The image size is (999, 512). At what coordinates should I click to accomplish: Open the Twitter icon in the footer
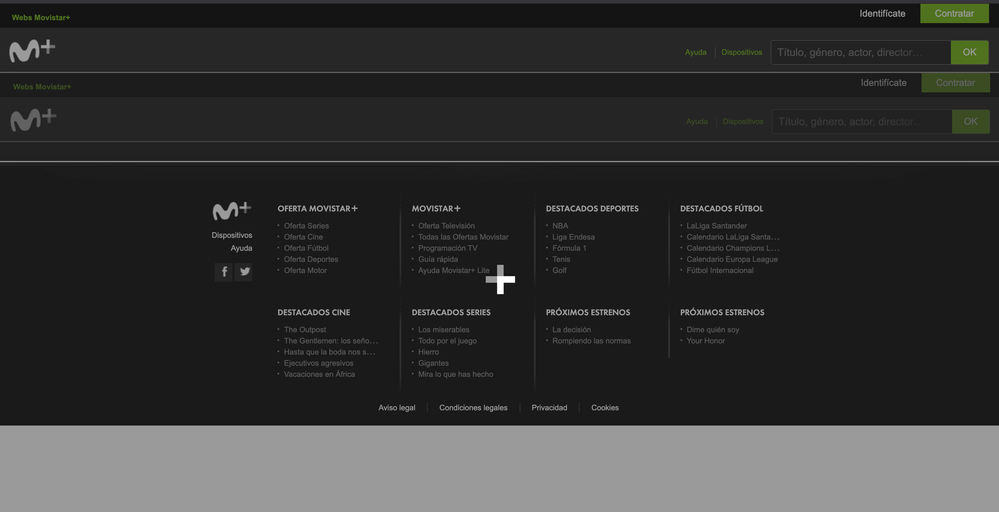244,271
